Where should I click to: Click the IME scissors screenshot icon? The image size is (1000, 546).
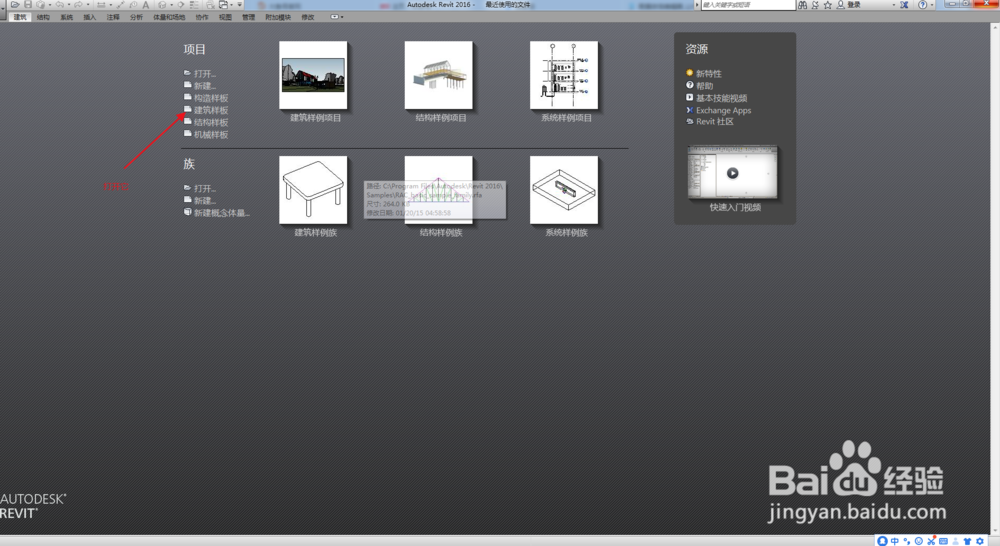click(931, 541)
